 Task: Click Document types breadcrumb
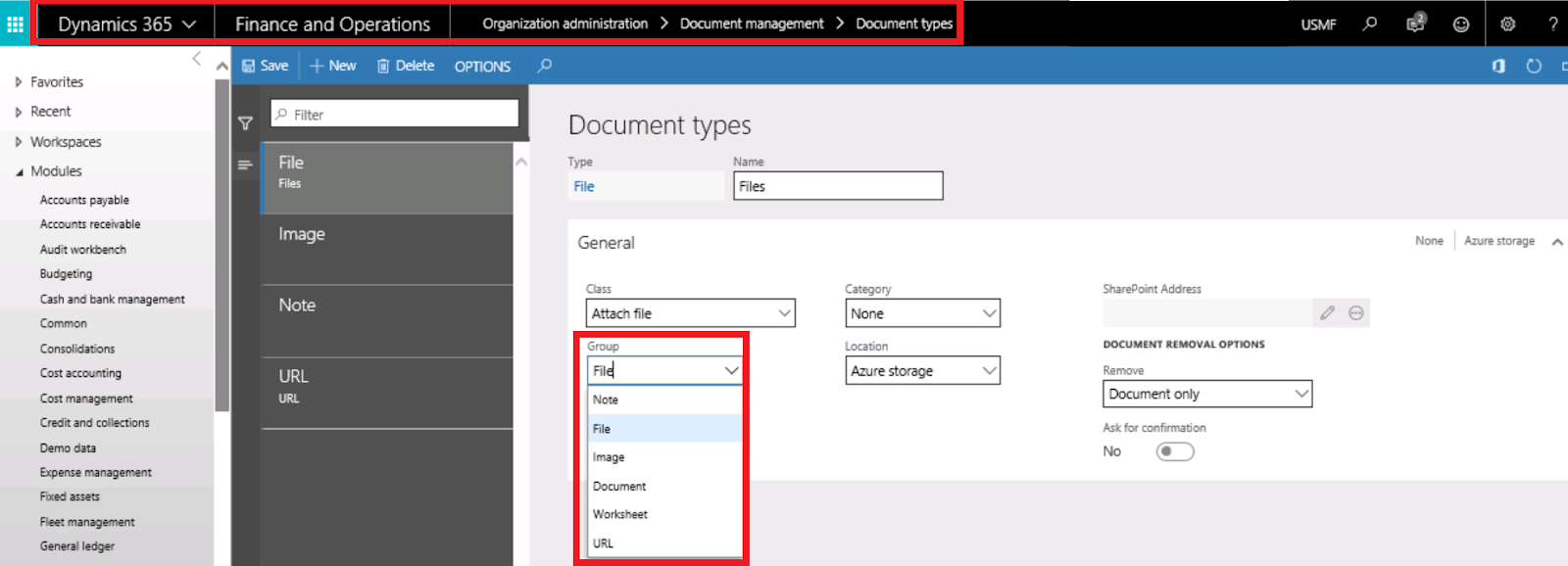[x=904, y=24]
